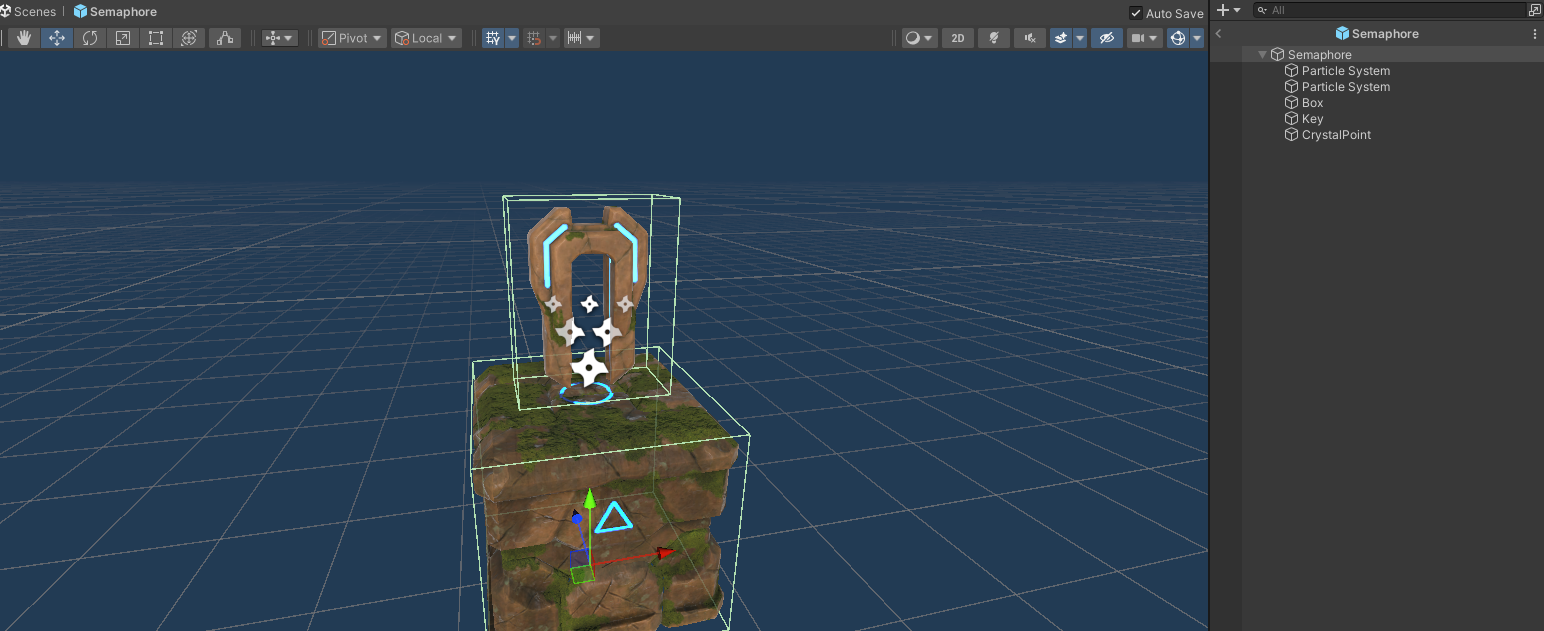Toggle grid snapping
The image size is (1544, 631).
534,38
